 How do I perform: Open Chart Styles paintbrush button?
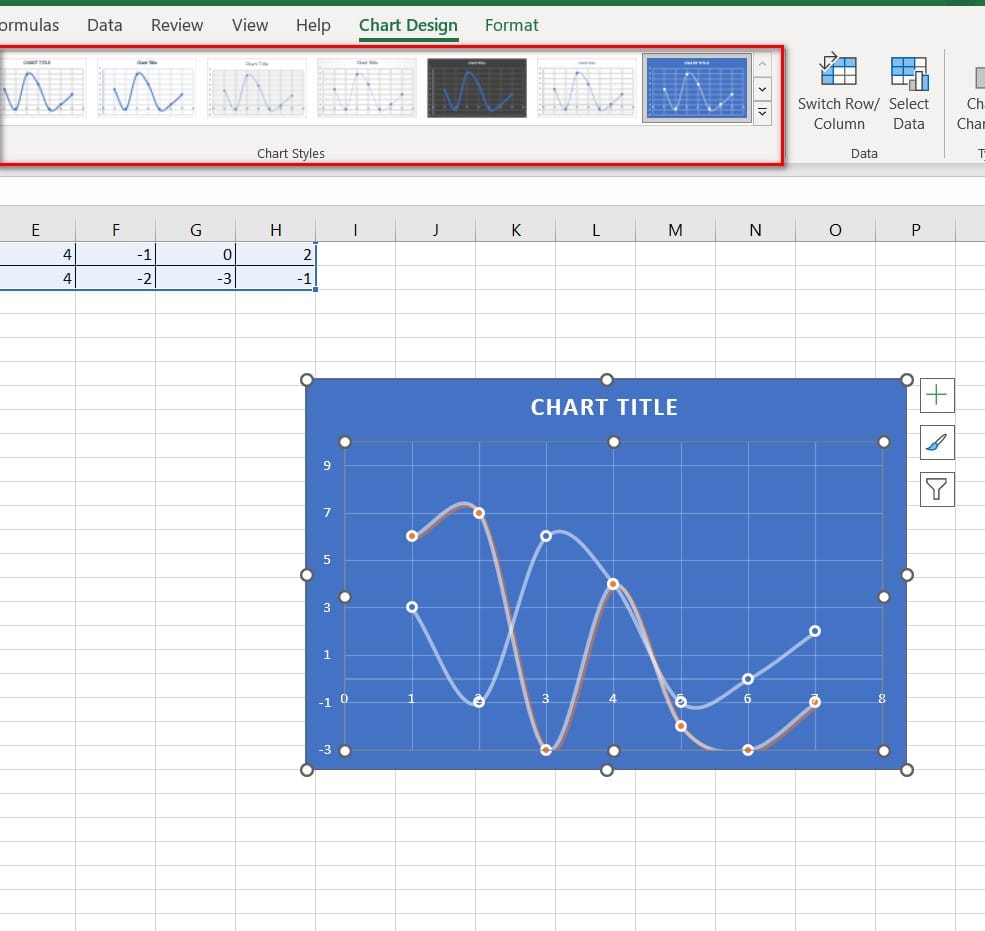pos(937,442)
